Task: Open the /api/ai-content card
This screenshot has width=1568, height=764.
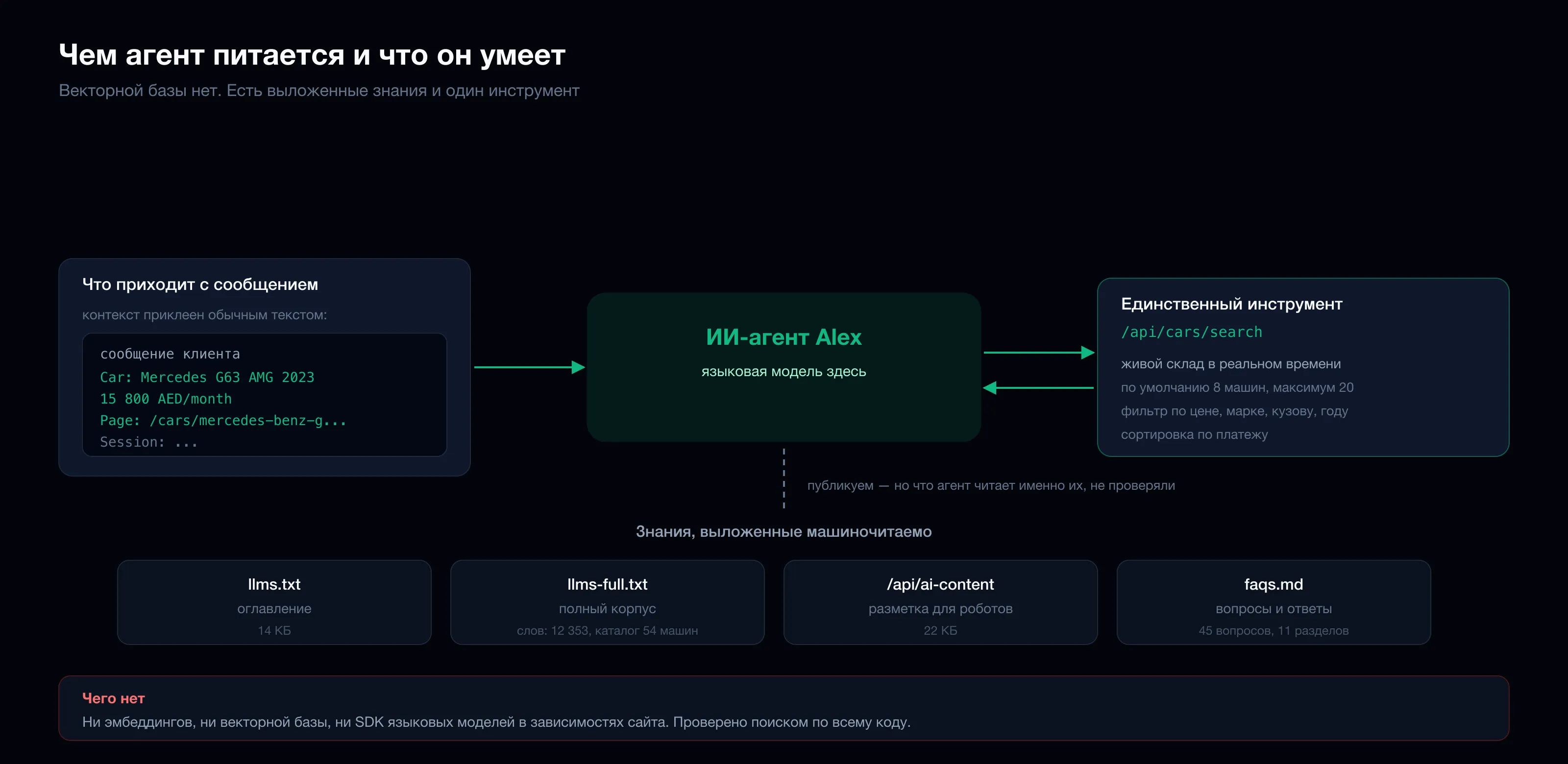Action: (x=940, y=602)
